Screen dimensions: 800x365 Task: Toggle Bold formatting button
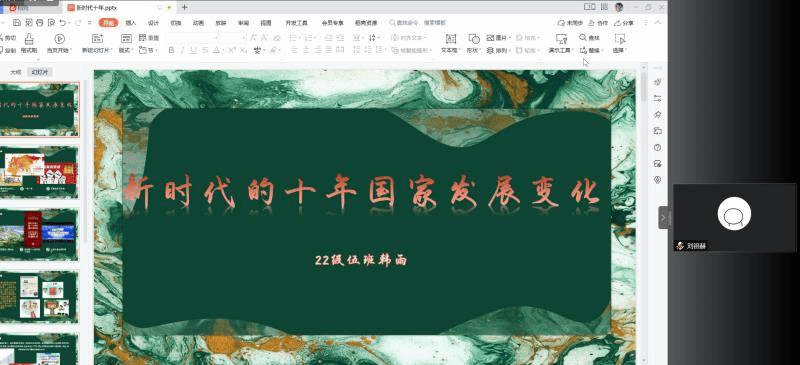[x=171, y=50]
